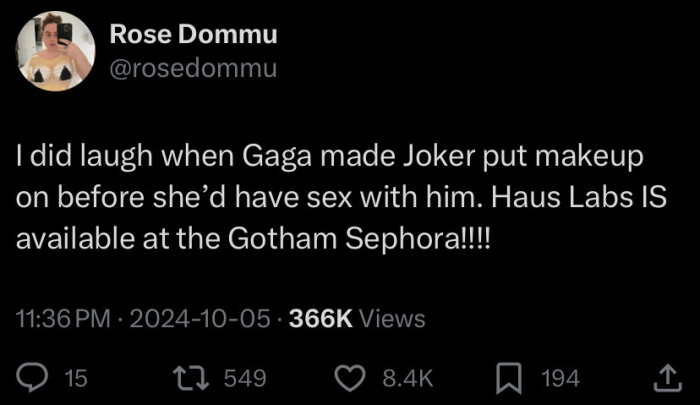Open the share menu via the upload arrow icon
Screen dimensions: 700x405
(667, 377)
